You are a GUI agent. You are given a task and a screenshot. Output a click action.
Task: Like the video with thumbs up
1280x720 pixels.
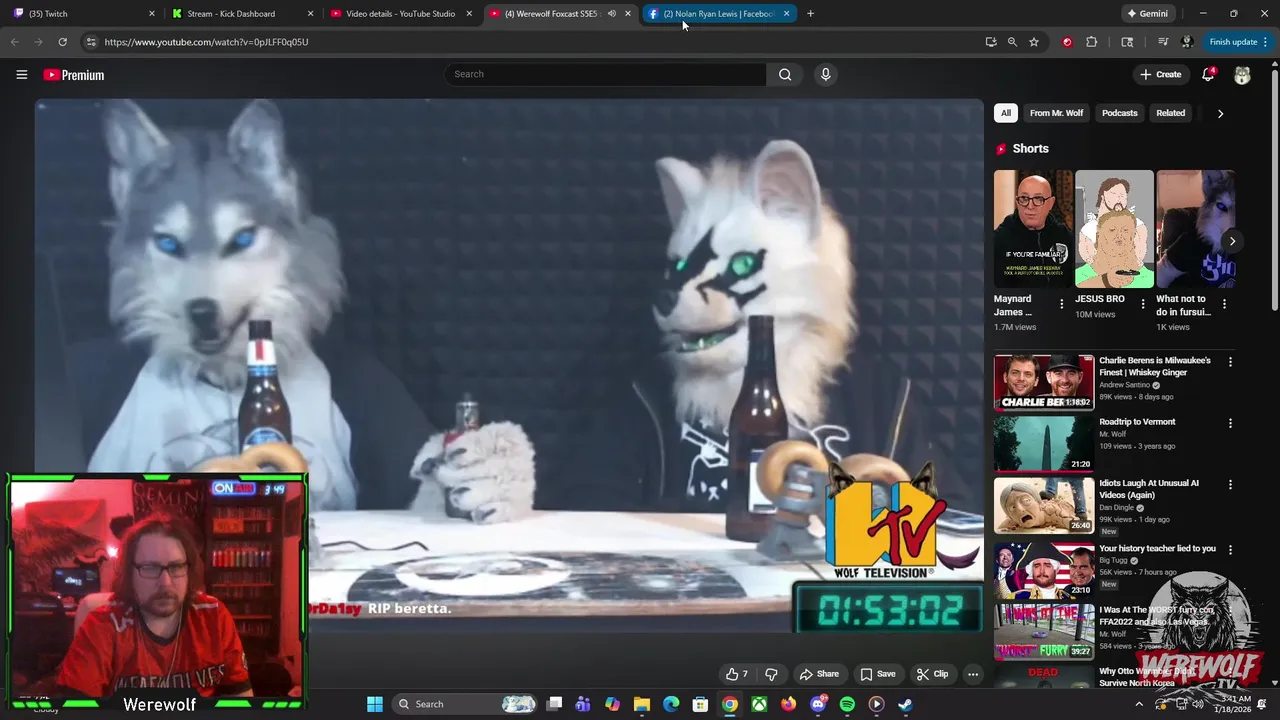(737, 674)
